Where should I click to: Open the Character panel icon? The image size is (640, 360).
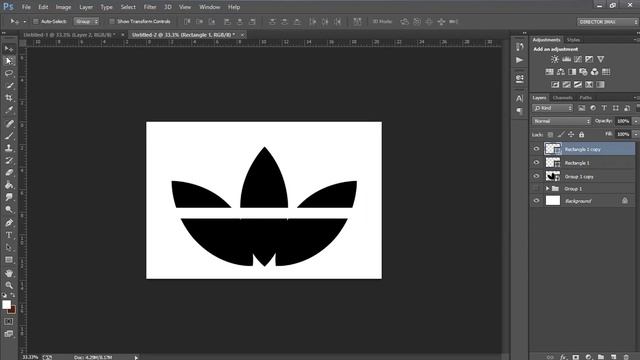pos(519,98)
